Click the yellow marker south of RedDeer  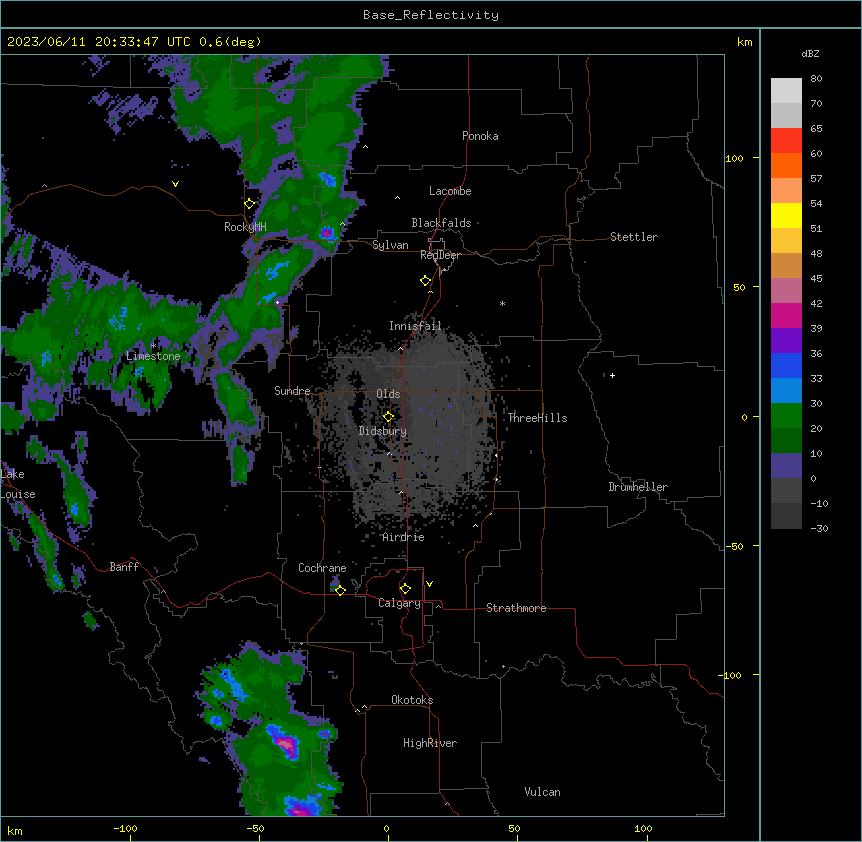[425, 281]
